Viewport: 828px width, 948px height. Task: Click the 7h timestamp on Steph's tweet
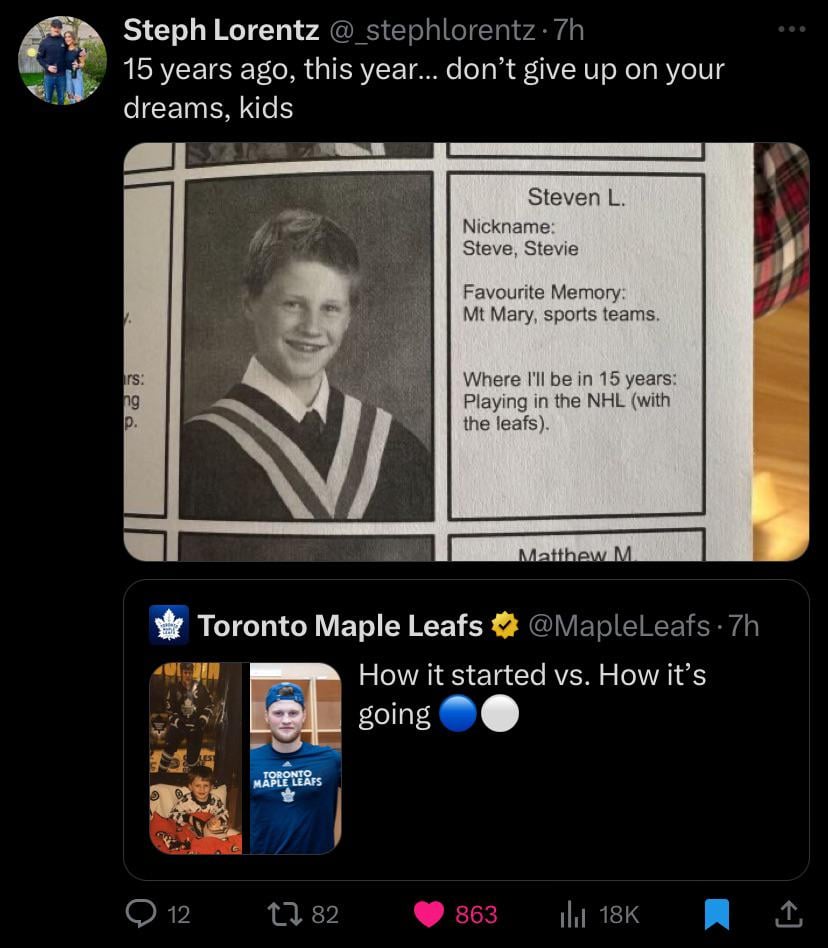point(568,31)
